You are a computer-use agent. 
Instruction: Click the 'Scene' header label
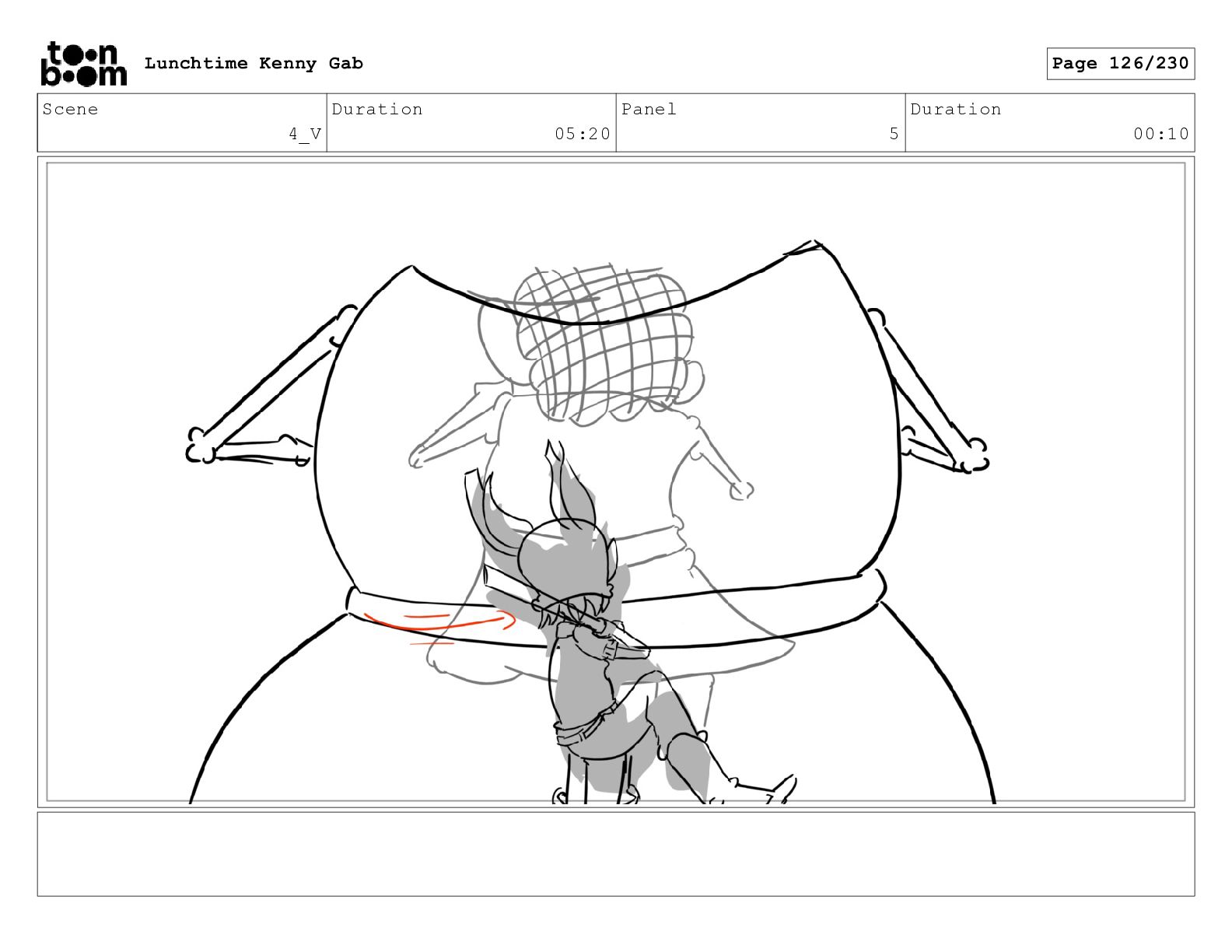[x=71, y=110]
